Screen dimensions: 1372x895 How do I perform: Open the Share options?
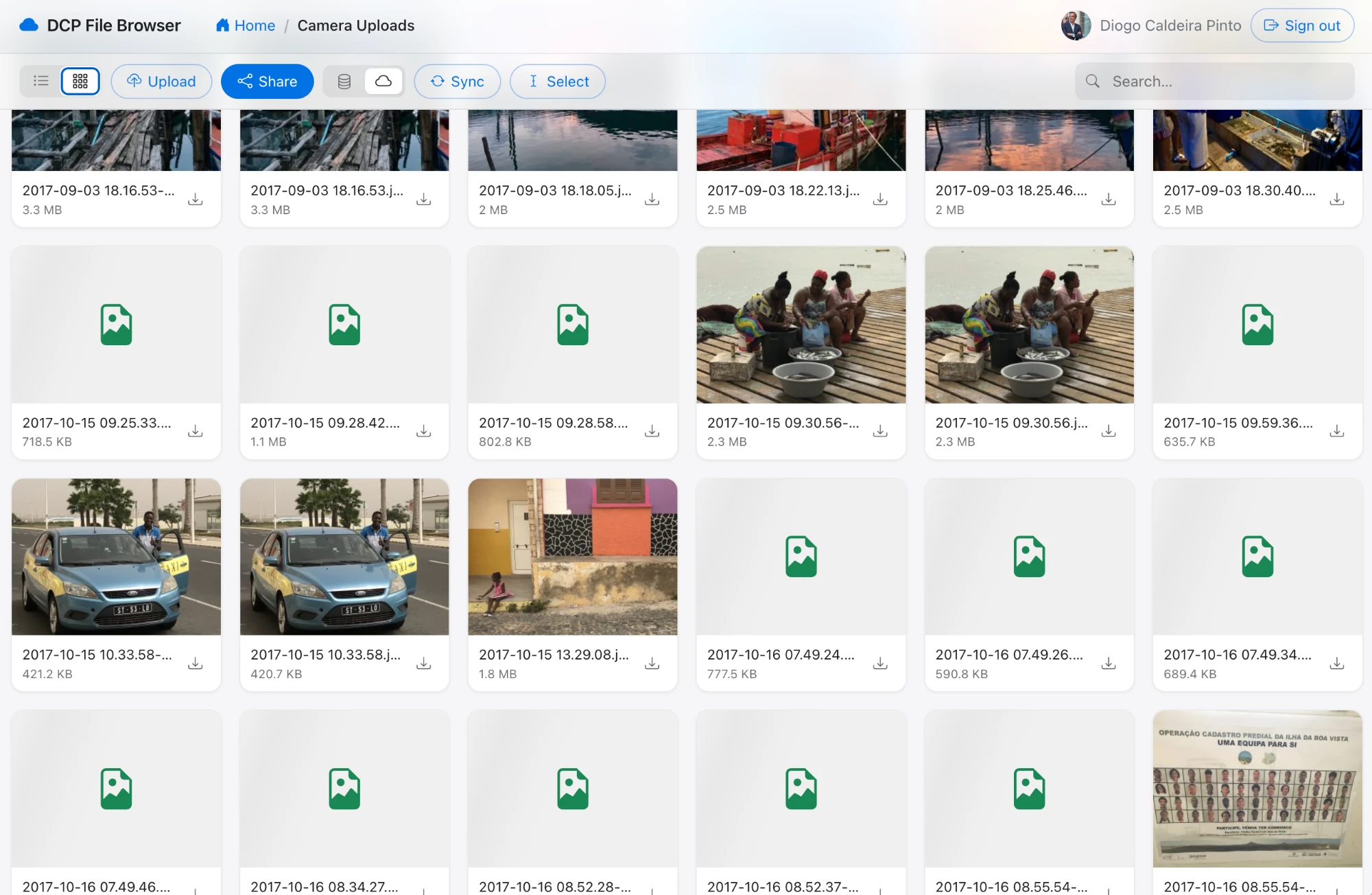click(x=268, y=81)
